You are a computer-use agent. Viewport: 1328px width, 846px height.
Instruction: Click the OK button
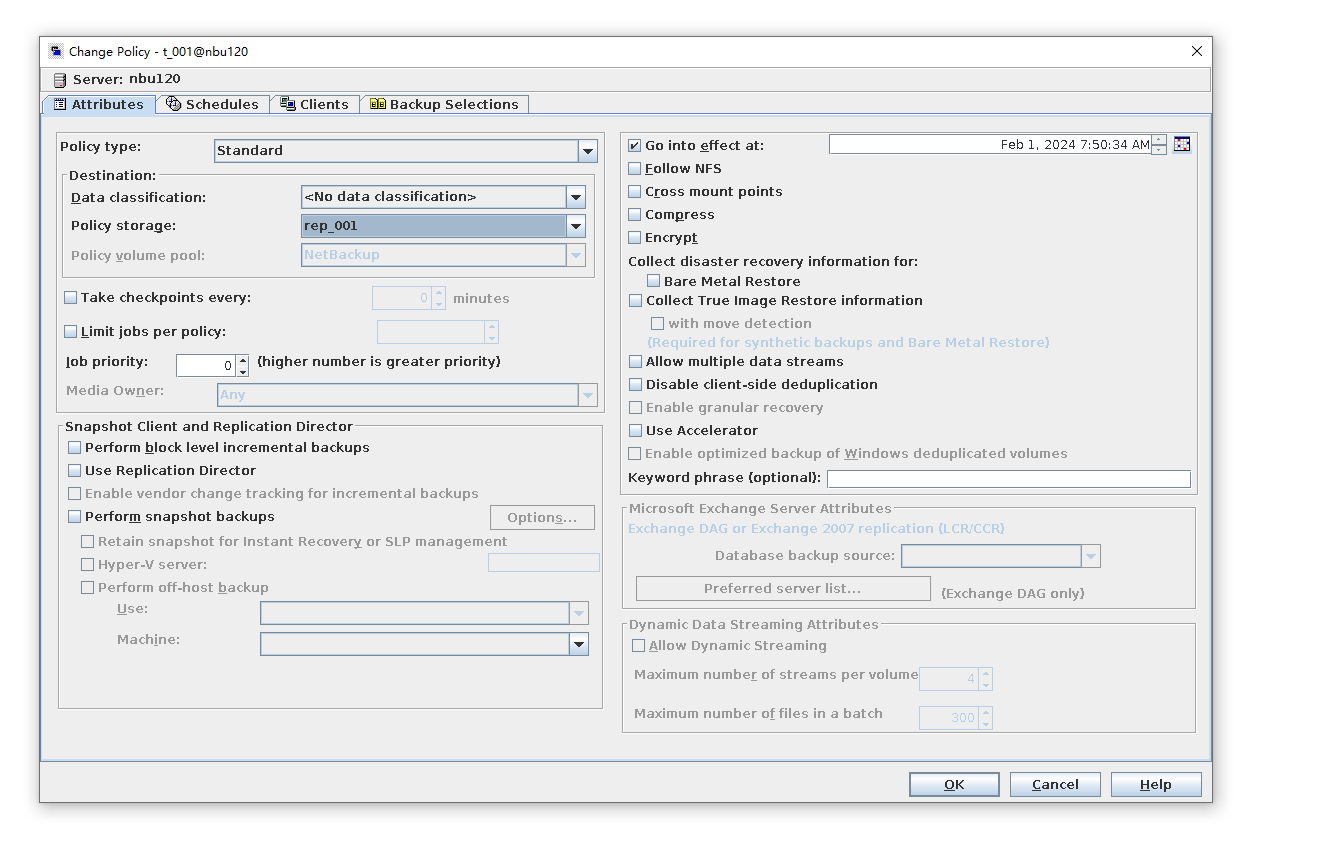pos(954,785)
